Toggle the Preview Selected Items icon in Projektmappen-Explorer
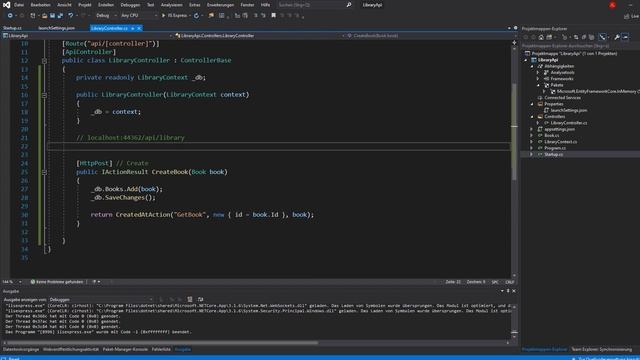This screenshot has width=640, height=360. (625, 37)
